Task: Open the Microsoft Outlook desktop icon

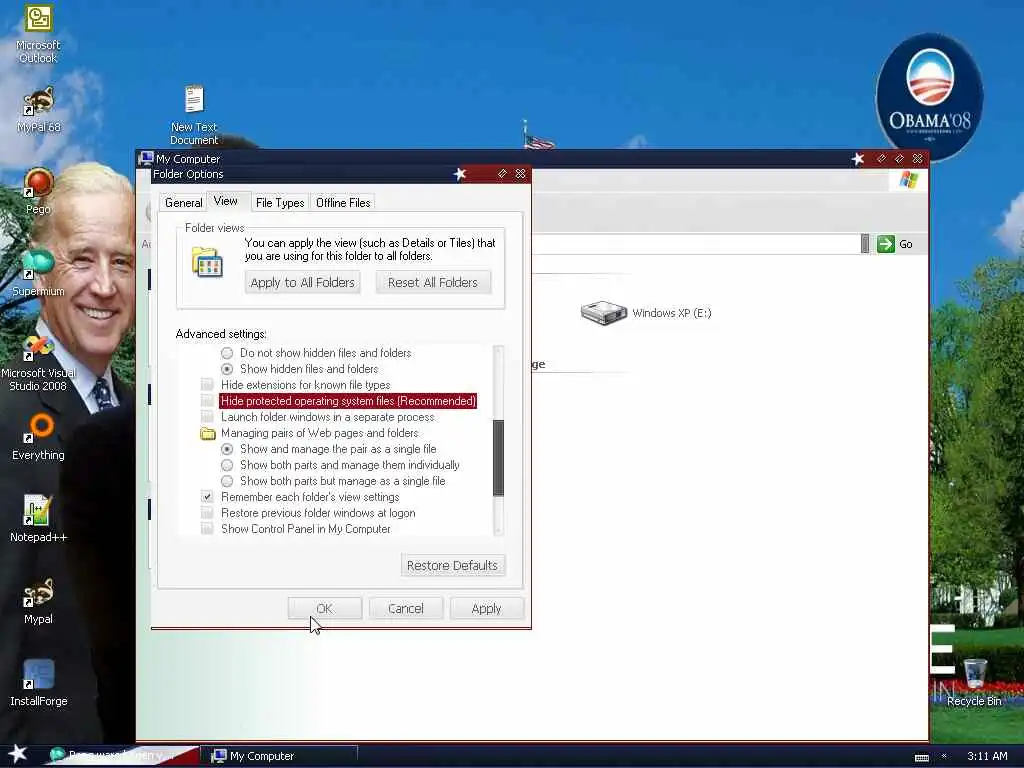Action: [38, 34]
